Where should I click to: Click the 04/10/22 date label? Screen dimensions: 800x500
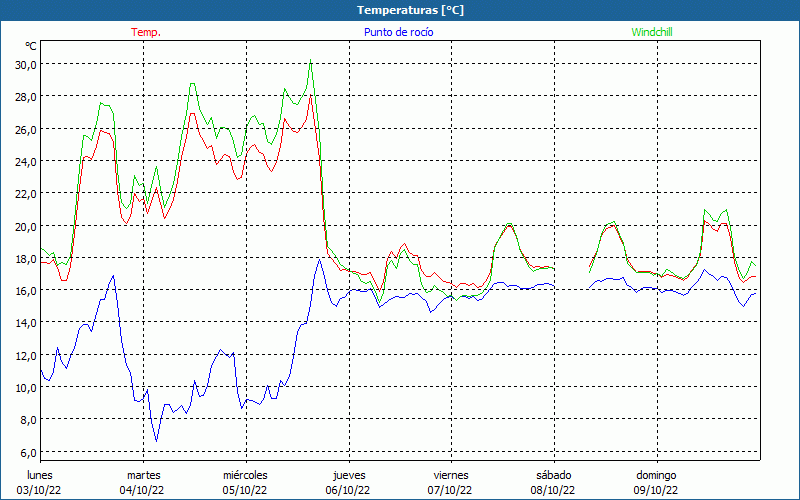pos(142,490)
